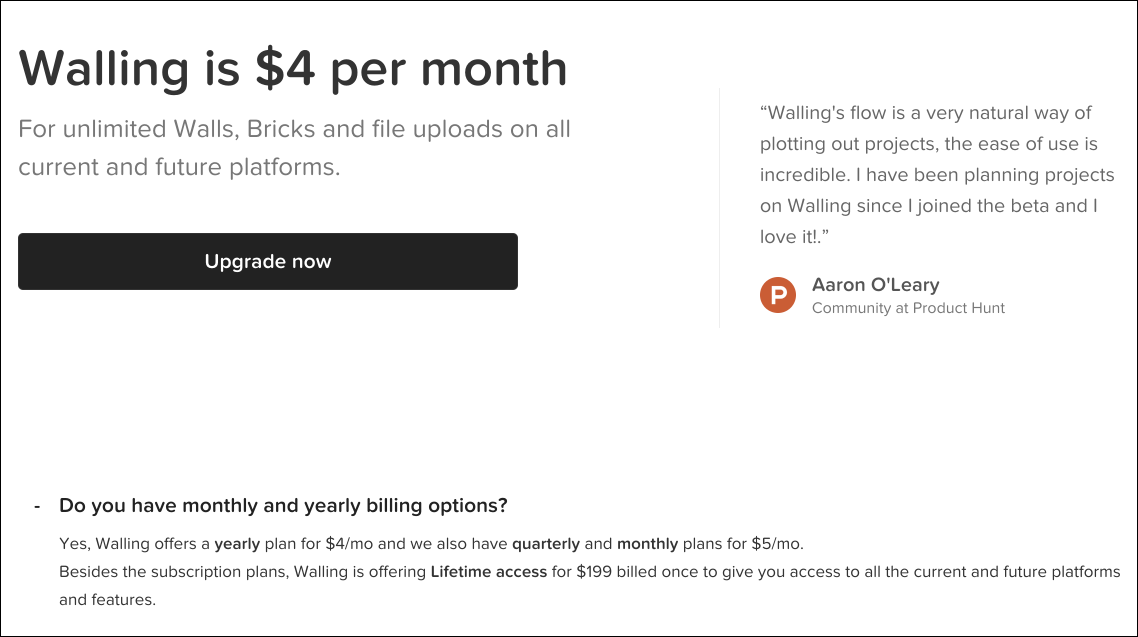Click the plan for $4/mo text
Viewport: 1138px width, 637px height.
(319, 544)
